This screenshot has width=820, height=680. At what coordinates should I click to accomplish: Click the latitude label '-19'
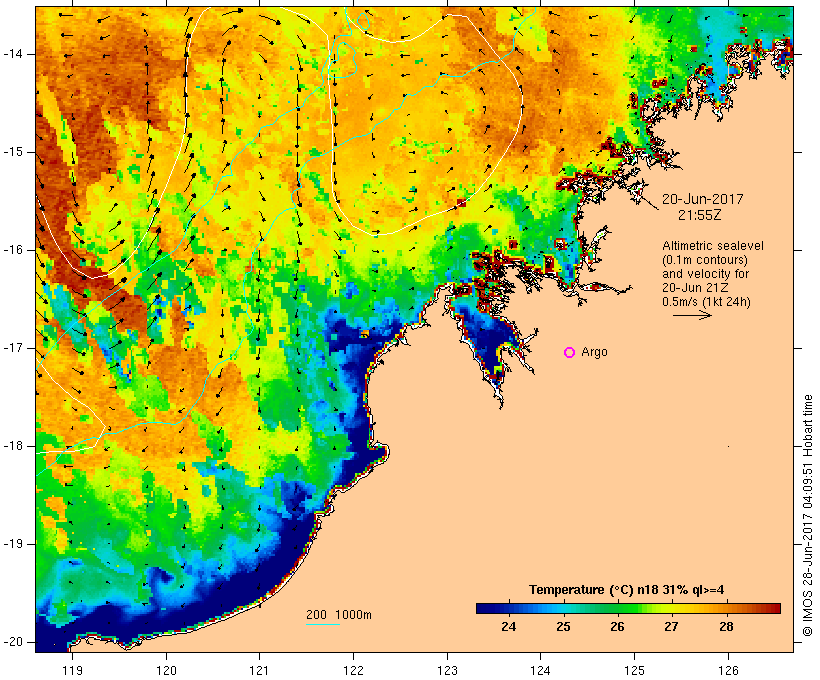[13, 544]
